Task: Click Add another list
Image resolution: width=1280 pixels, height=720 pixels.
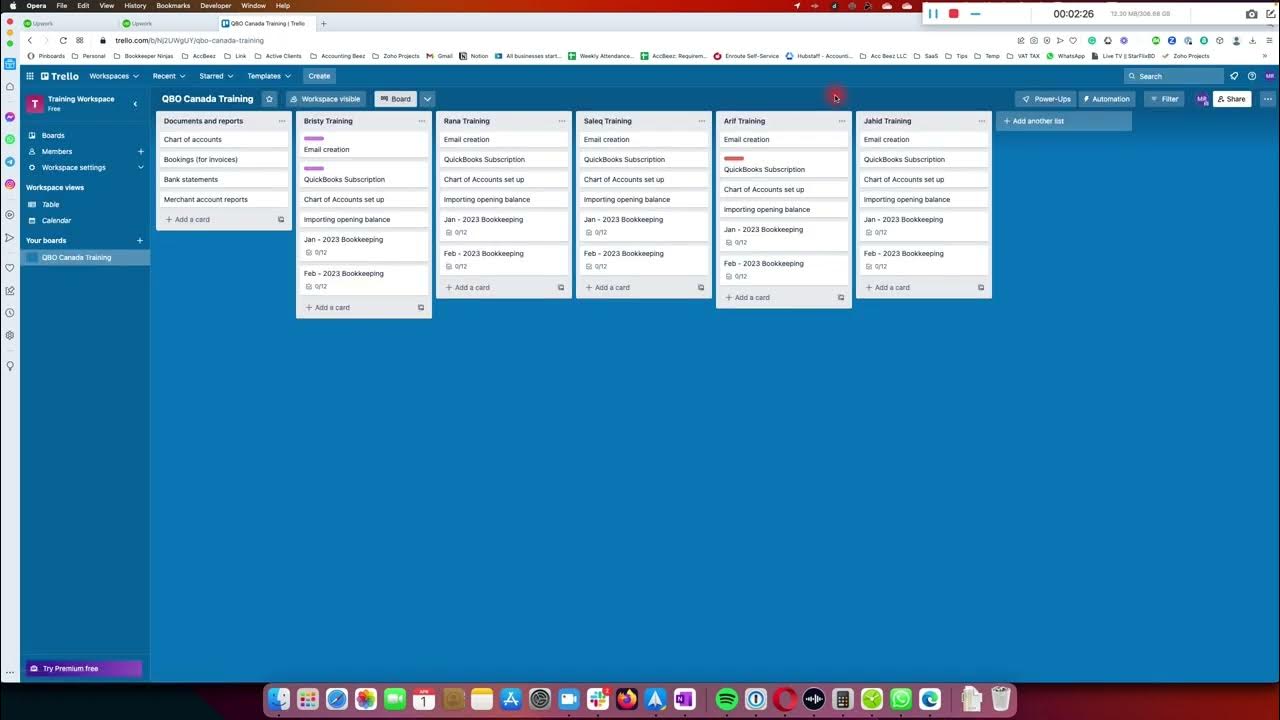Action: [1063, 121]
